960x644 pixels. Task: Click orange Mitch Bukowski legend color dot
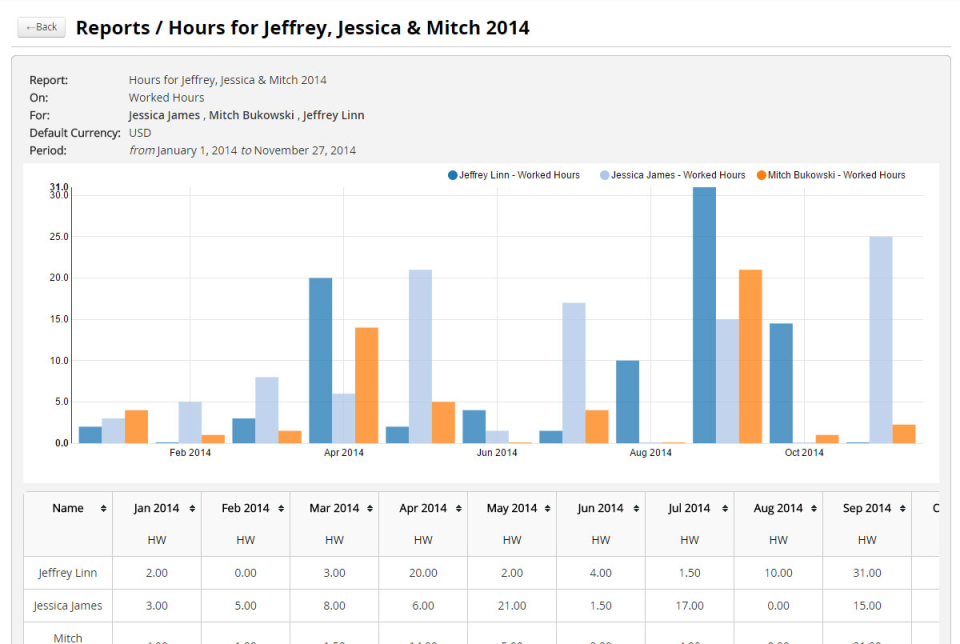point(762,175)
